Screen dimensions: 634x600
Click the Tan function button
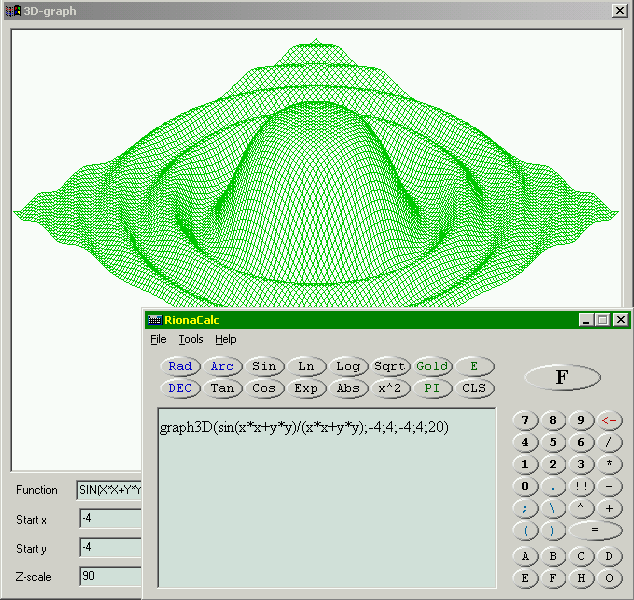coord(222,389)
